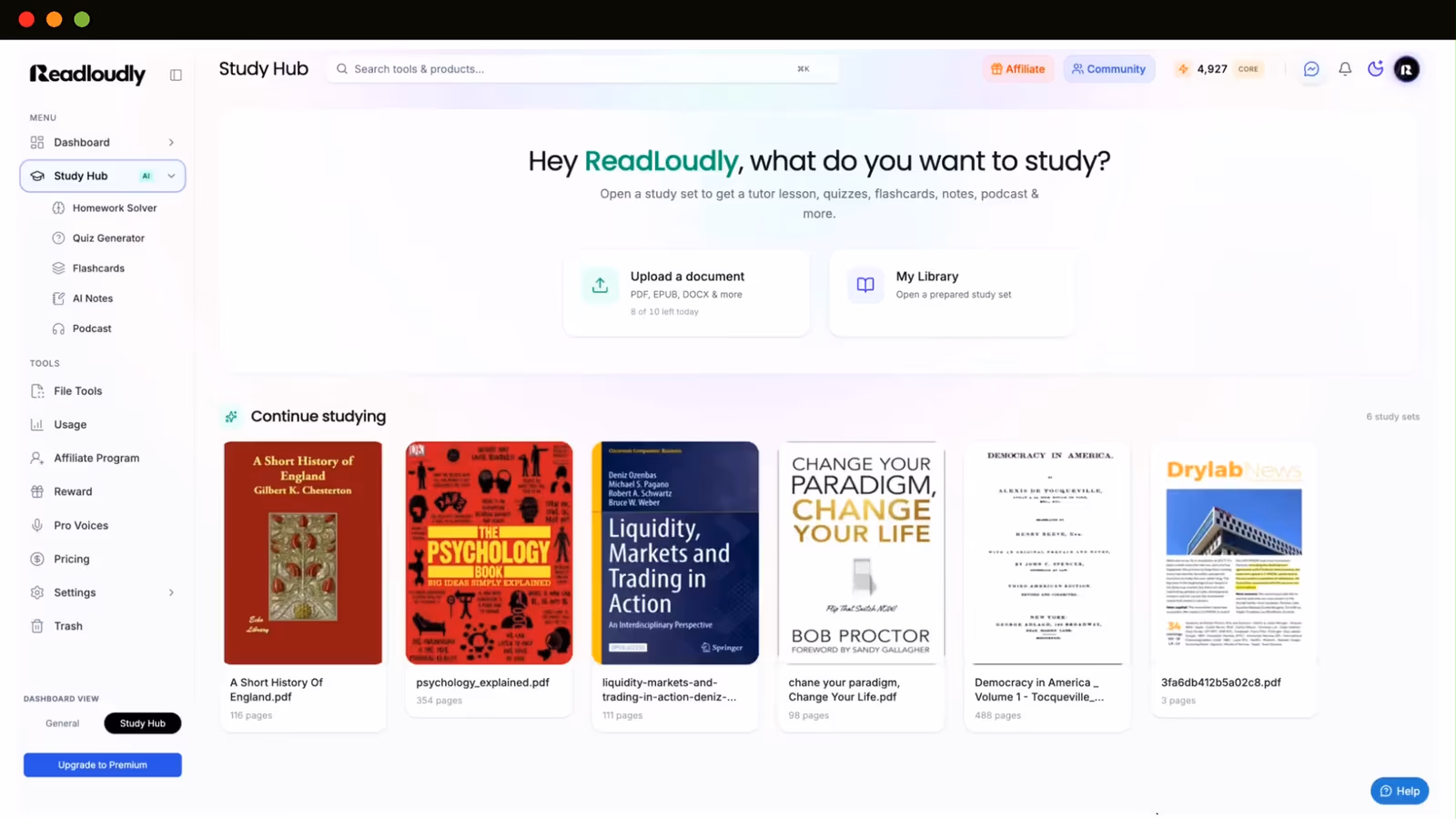Collapse the sidebar panel icon

click(176, 75)
